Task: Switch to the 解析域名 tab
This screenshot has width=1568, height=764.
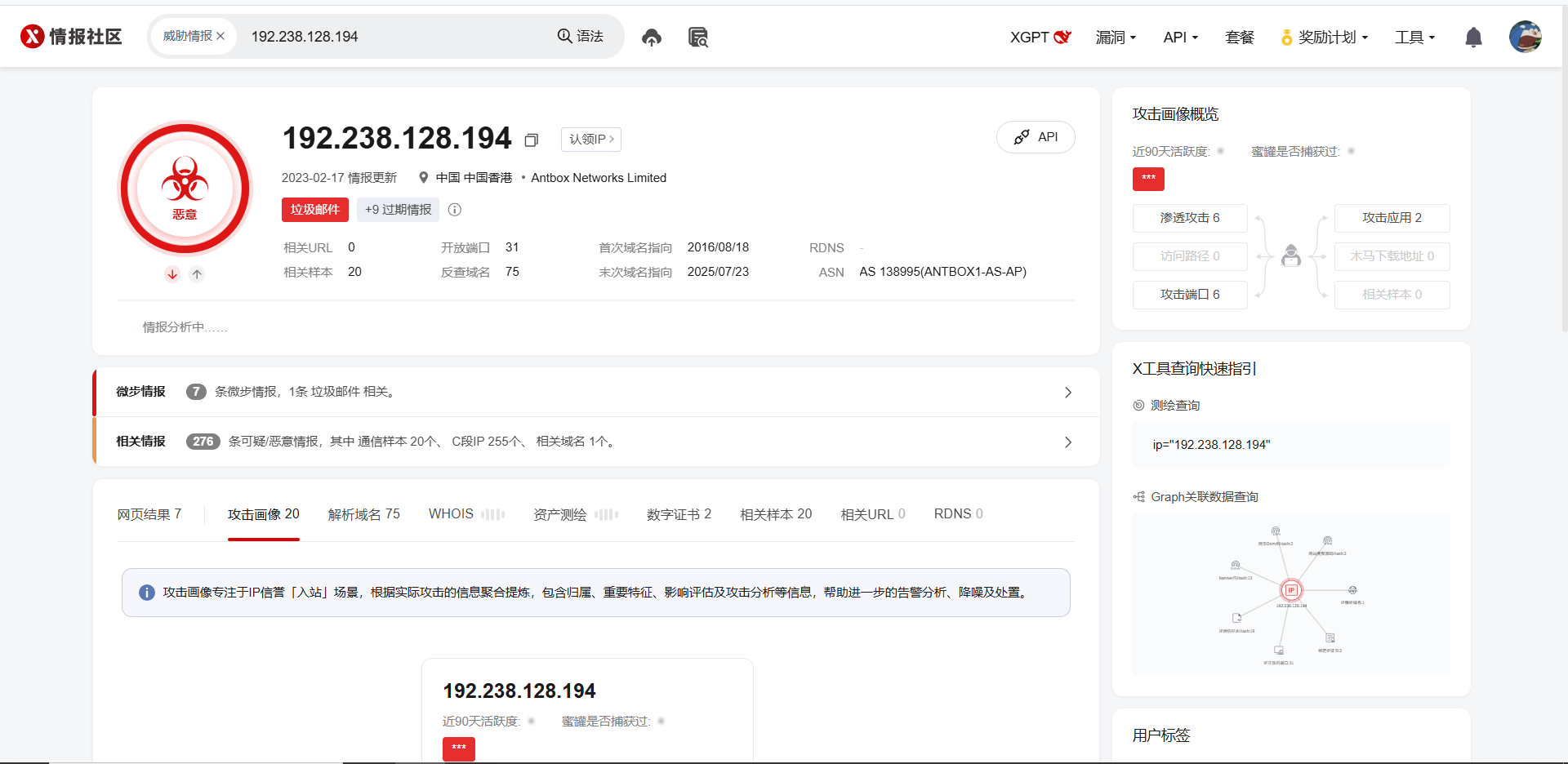Action: coord(363,514)
